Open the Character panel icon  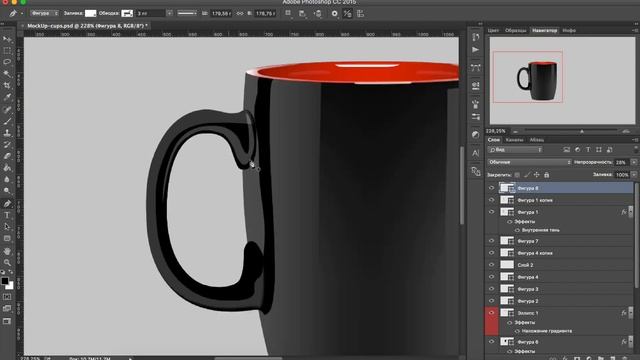(x=476, y=153)
